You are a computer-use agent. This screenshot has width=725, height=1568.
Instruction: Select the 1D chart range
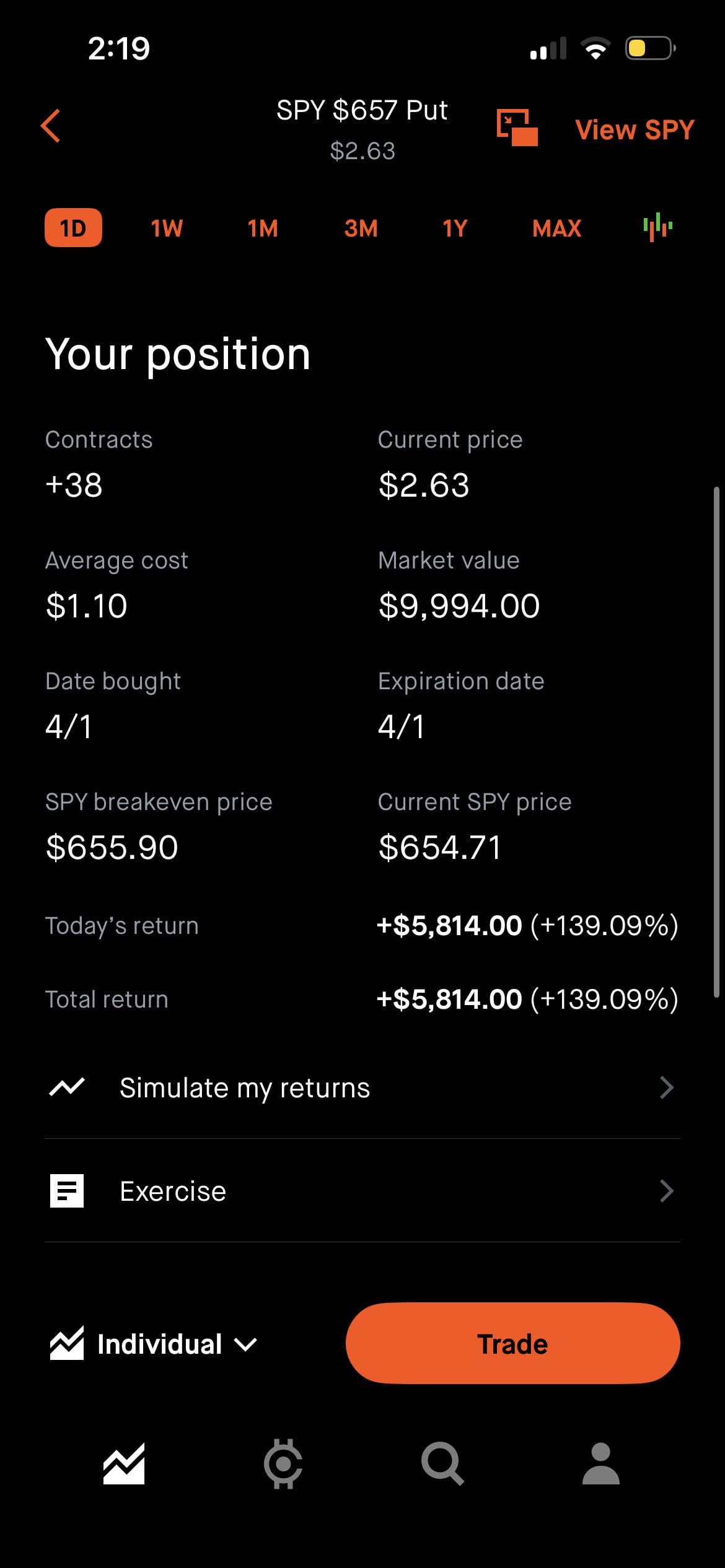coord(73,228)
